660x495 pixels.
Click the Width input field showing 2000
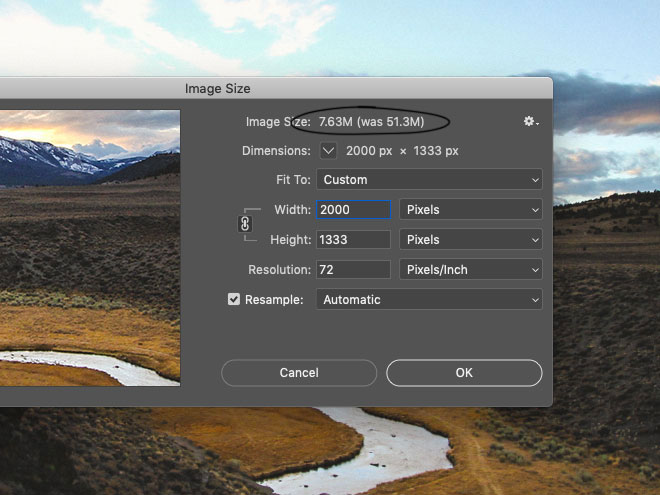[354, 210]
